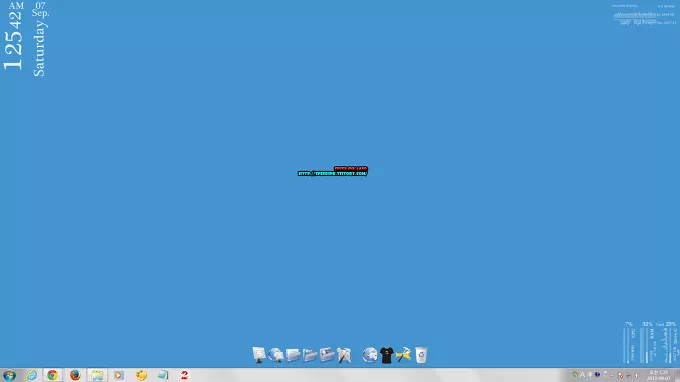
Task: Click the speedine tistory URL watermark
Action: [x=333, y=173]
